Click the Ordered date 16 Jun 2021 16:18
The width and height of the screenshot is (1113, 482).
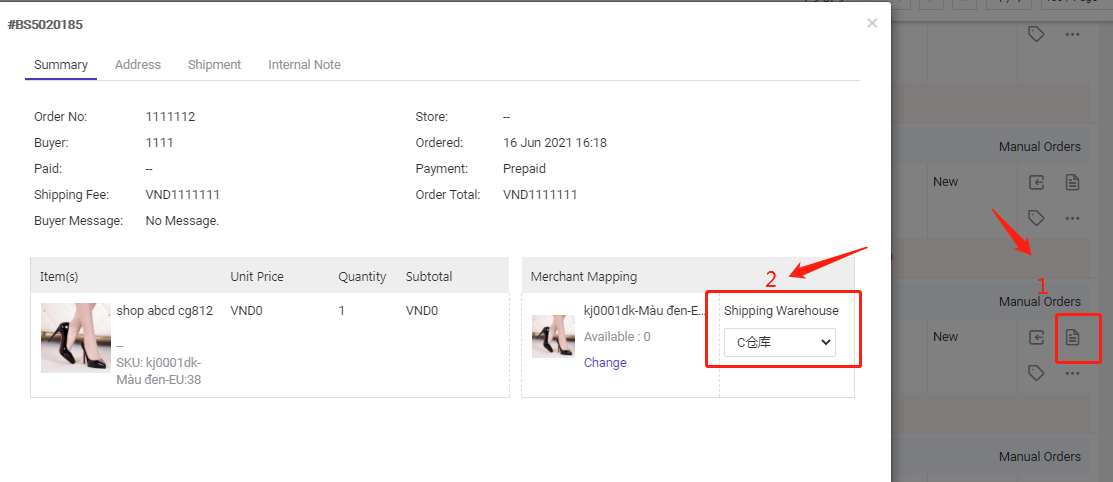555,143
